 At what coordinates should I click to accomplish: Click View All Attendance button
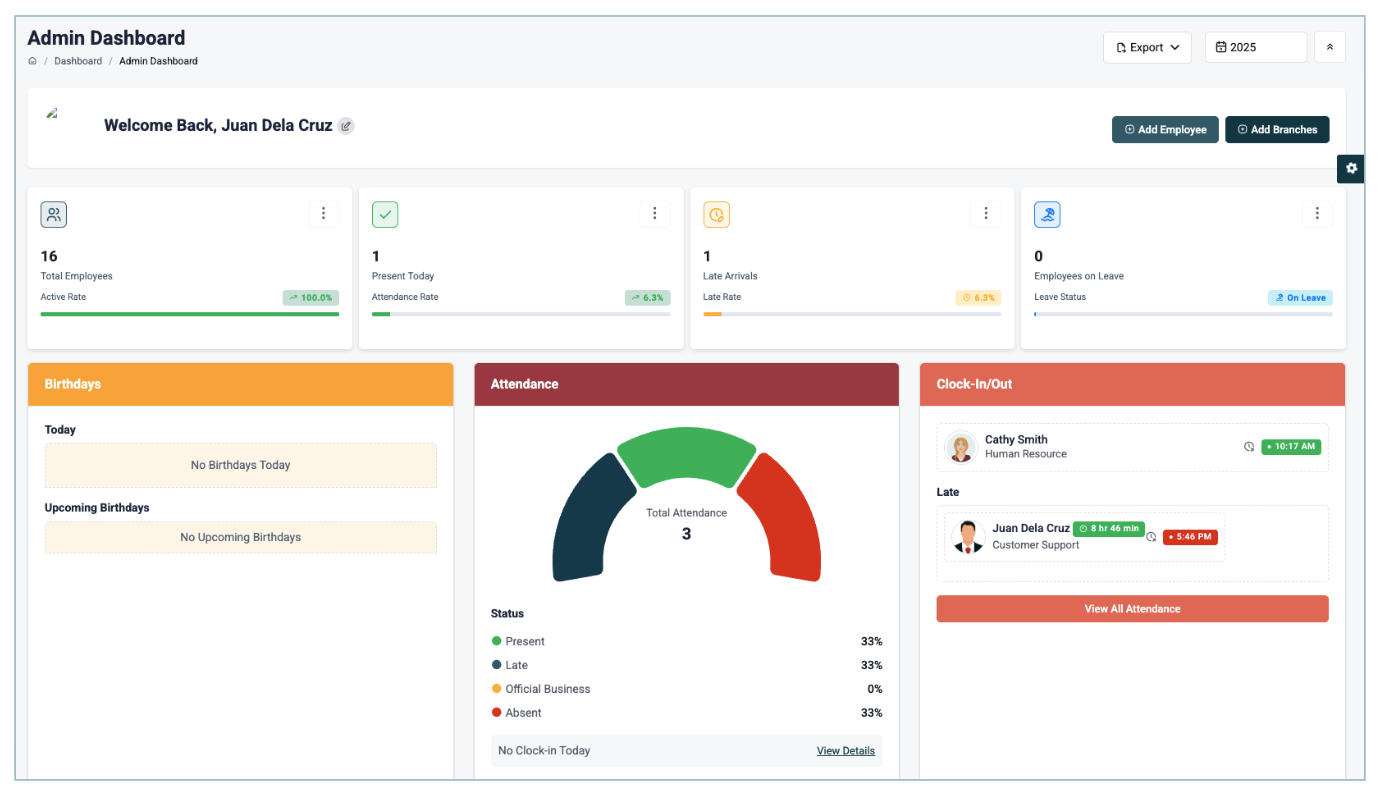coord(1132,609)
